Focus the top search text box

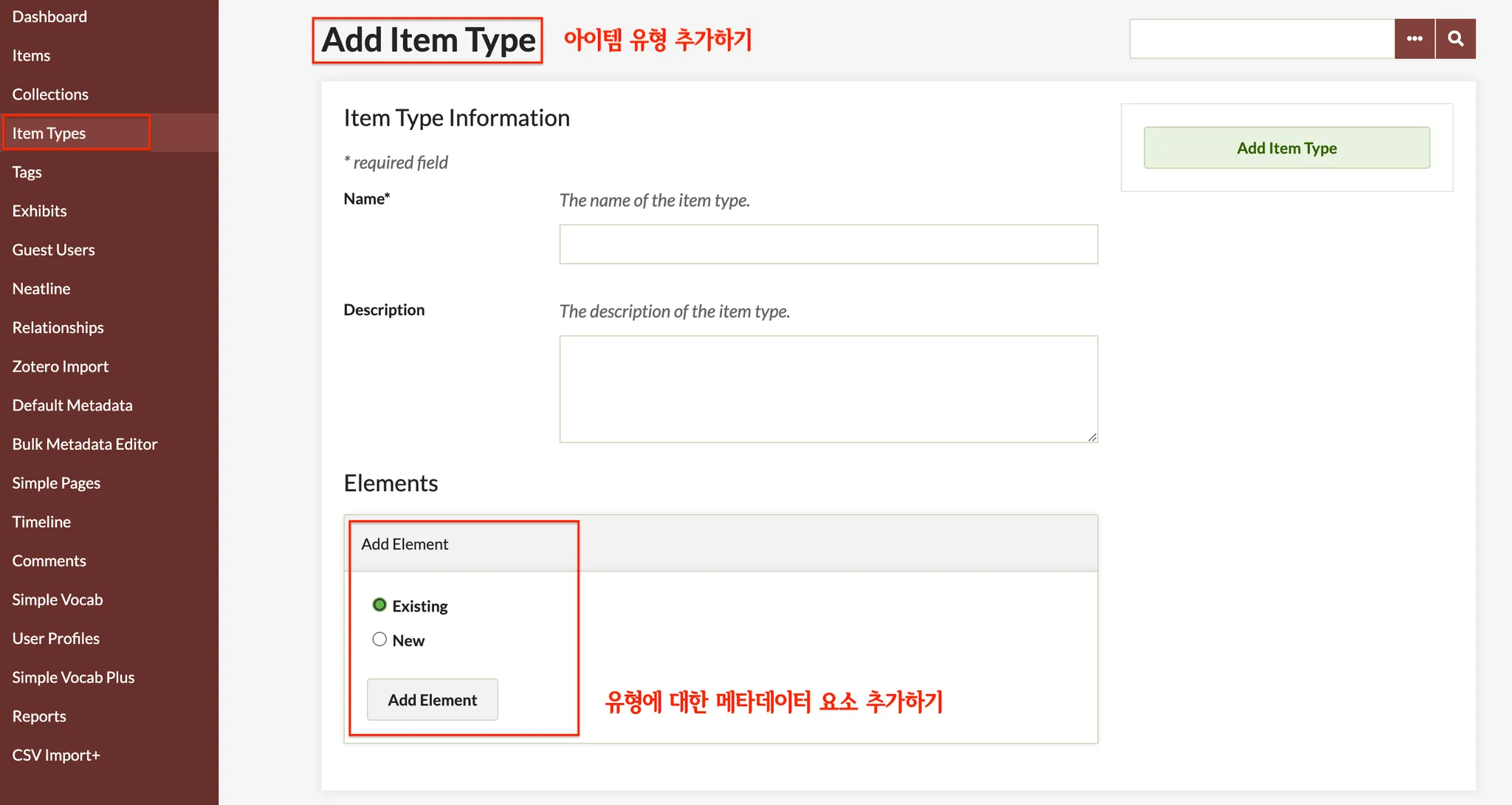(x=1261, y=38)
